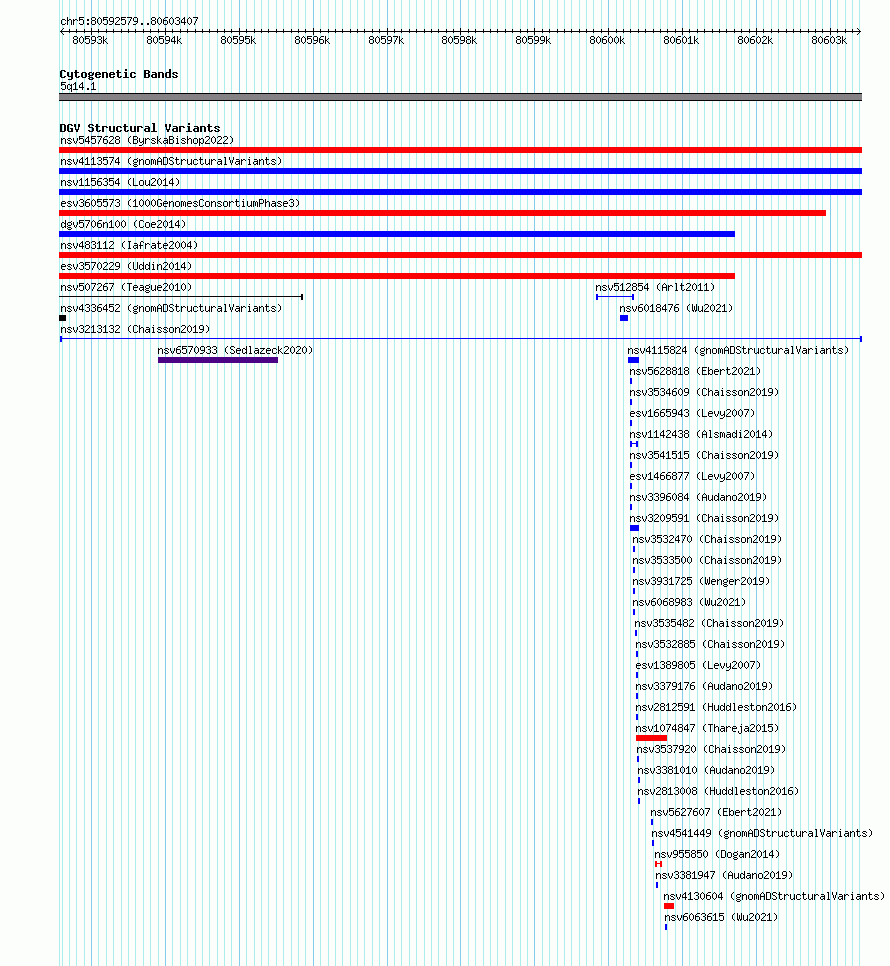Select nsv3213132 (Chaisson2019) label
This screenshot has height=966, width=890.
pyautogui.click(x=135, y=329)
